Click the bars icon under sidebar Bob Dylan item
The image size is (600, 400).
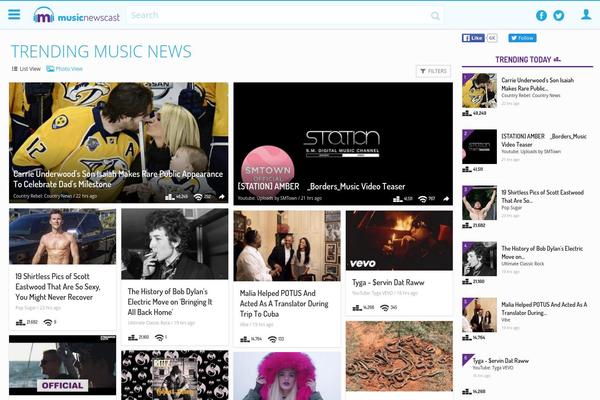[466, 282]
